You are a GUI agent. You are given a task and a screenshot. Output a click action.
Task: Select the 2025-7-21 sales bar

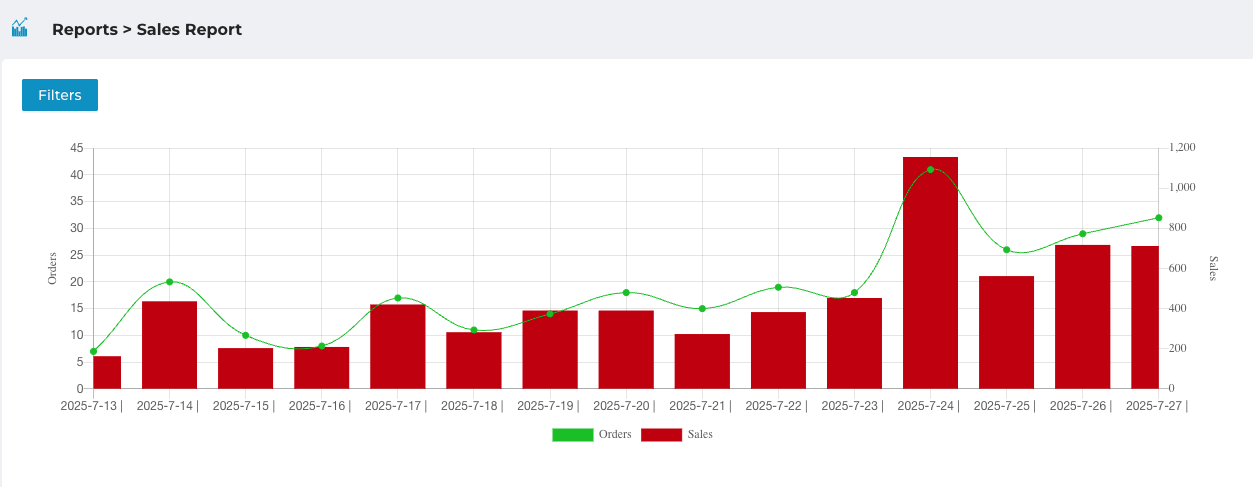pyautogui.click(x=702, y=361)
